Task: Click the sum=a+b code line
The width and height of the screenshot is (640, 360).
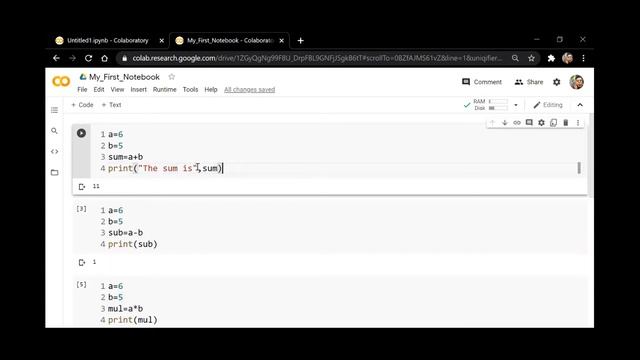Action: [126, 157]
